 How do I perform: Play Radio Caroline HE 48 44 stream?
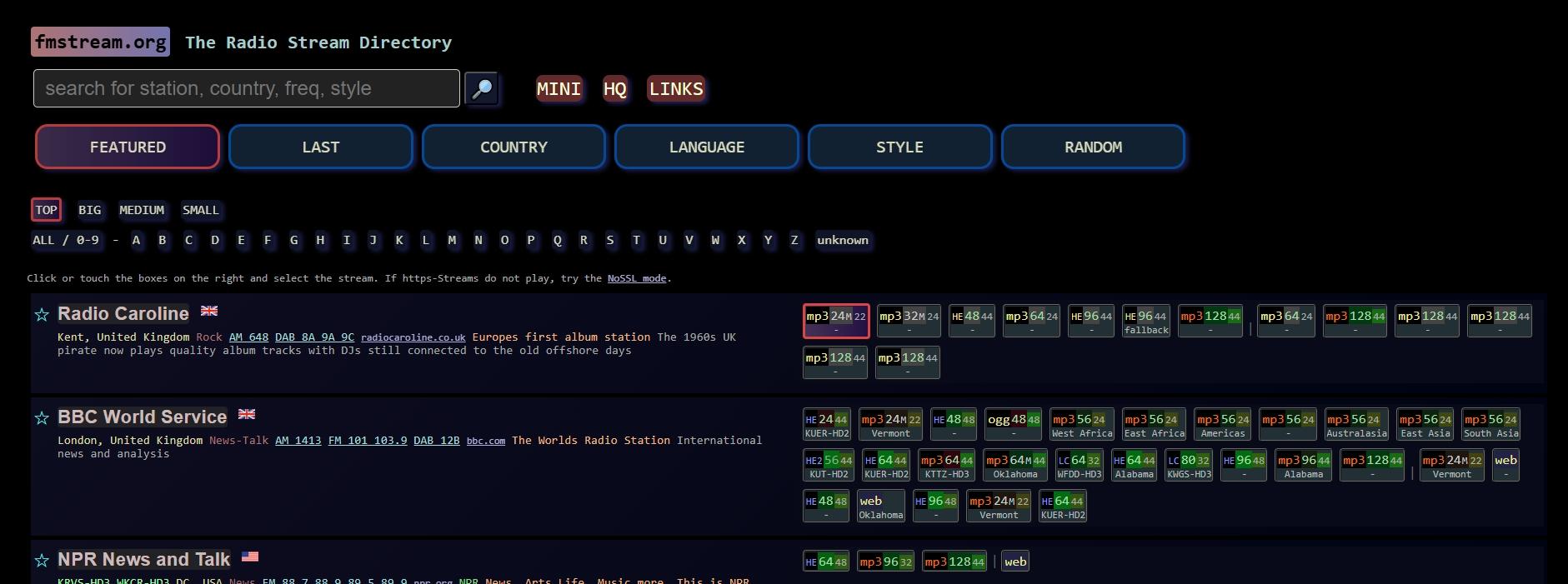(x=972, y=322)
